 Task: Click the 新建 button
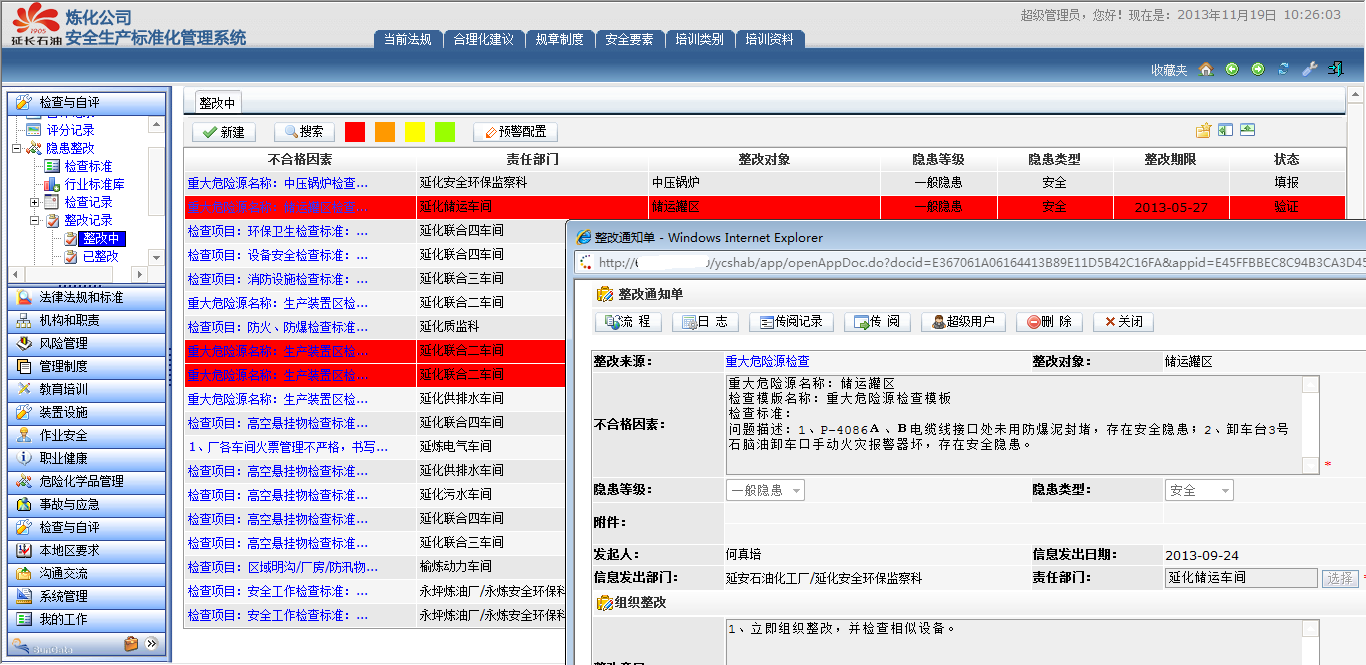223,132
